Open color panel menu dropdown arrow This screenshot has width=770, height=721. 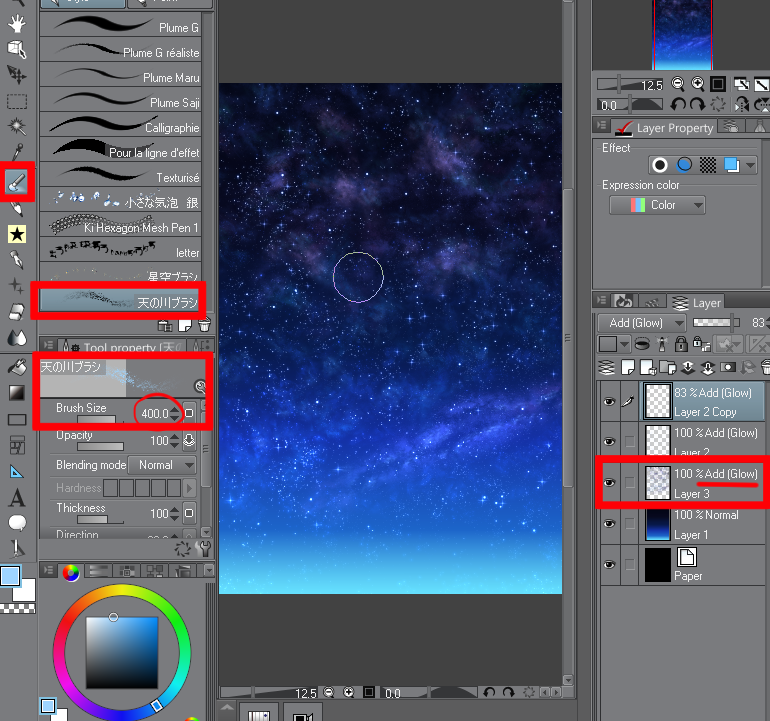tap(209, 570)
